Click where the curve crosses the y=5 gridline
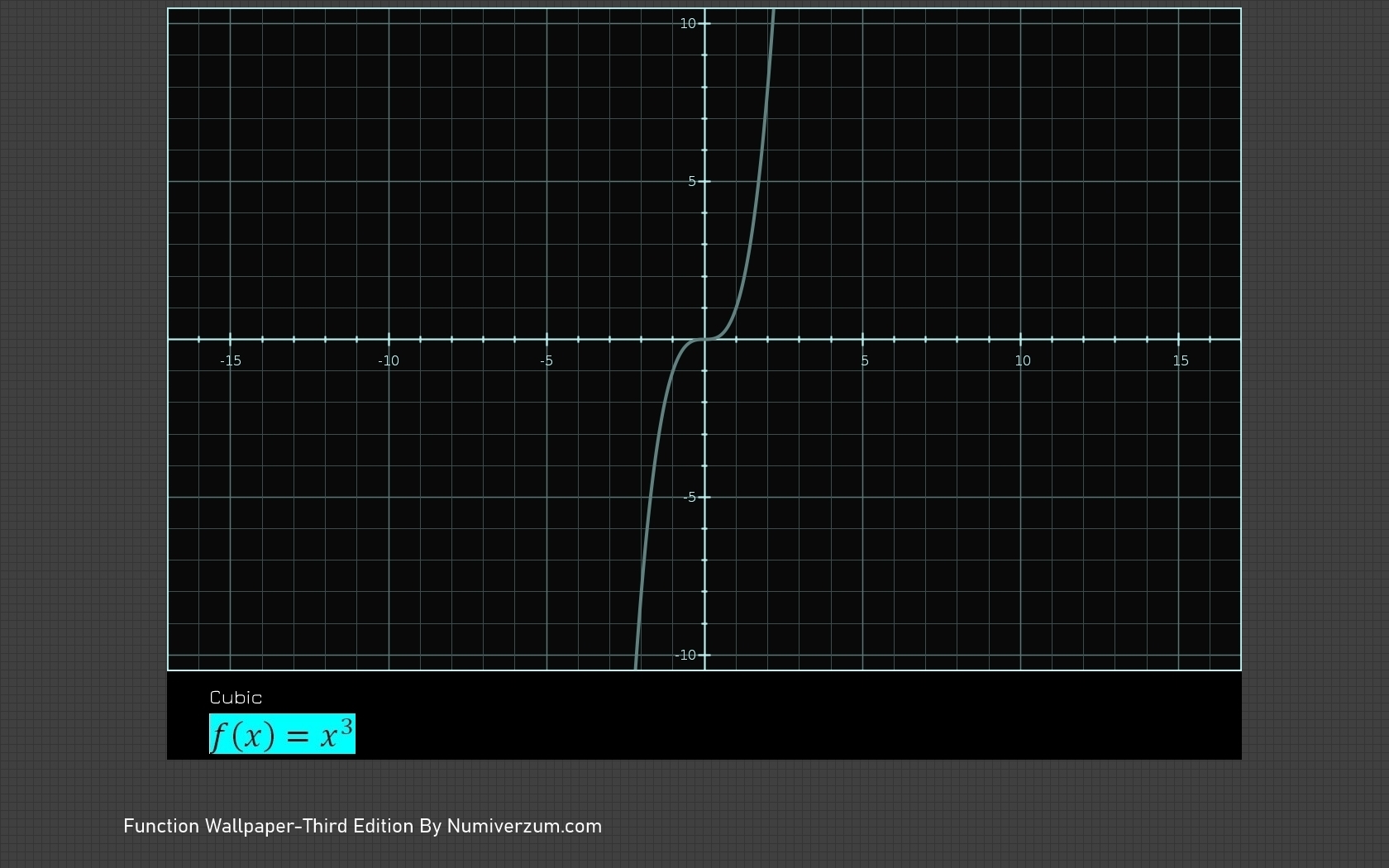Screen dimensions: 1389x868 click(759, 182)
